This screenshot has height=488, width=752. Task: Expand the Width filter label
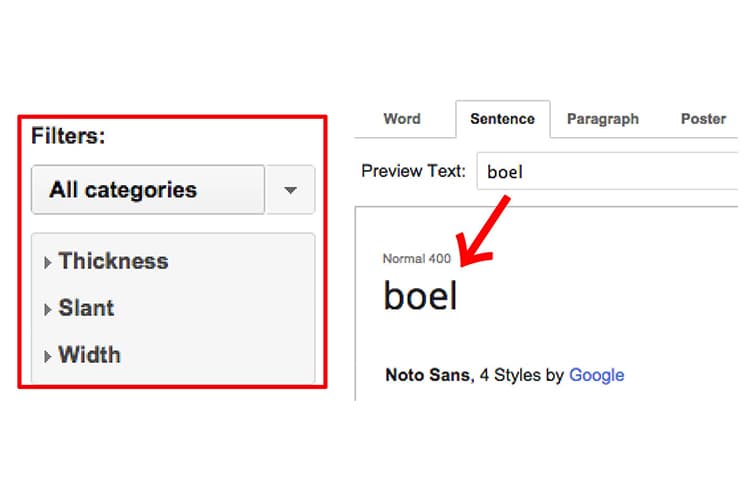90,355
